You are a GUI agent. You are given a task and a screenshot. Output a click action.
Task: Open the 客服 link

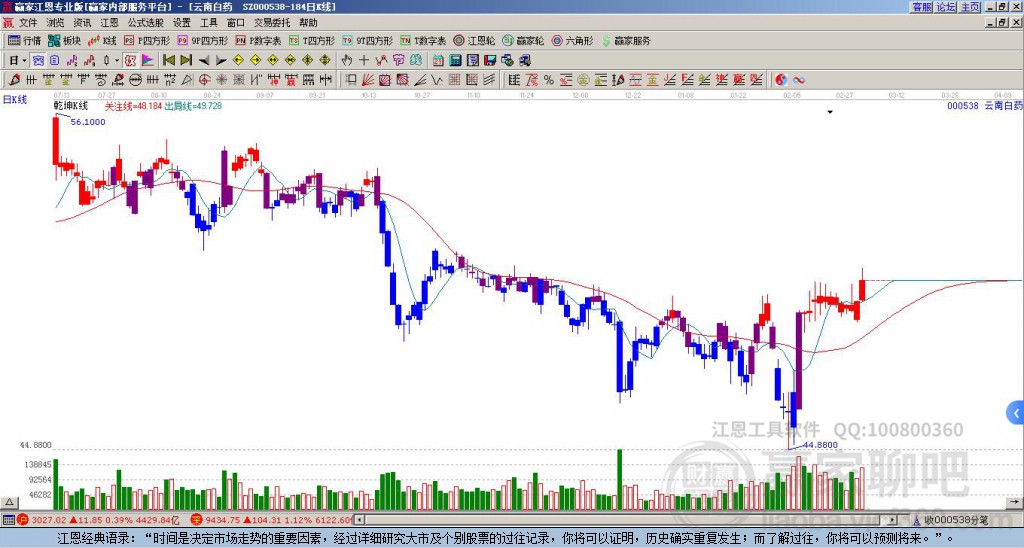(x=921, y=7)
